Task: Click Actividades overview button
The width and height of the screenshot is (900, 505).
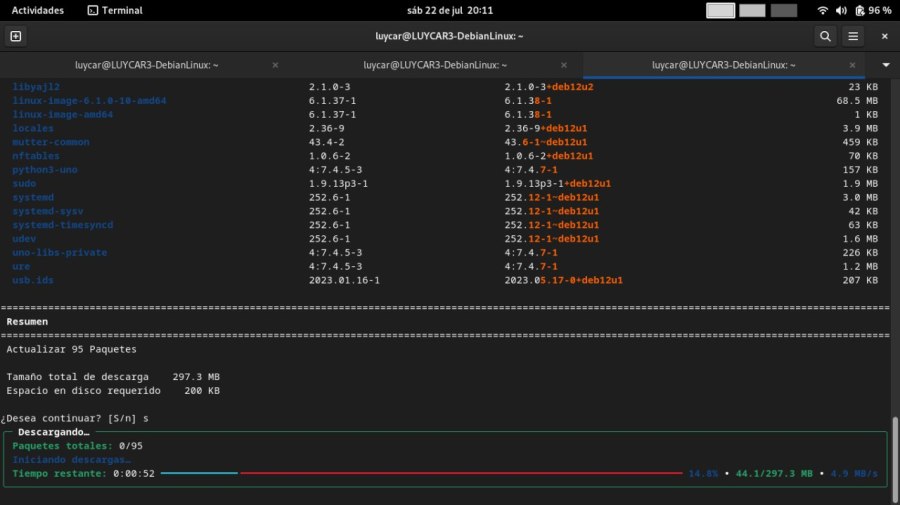Action: coord(37,10)
